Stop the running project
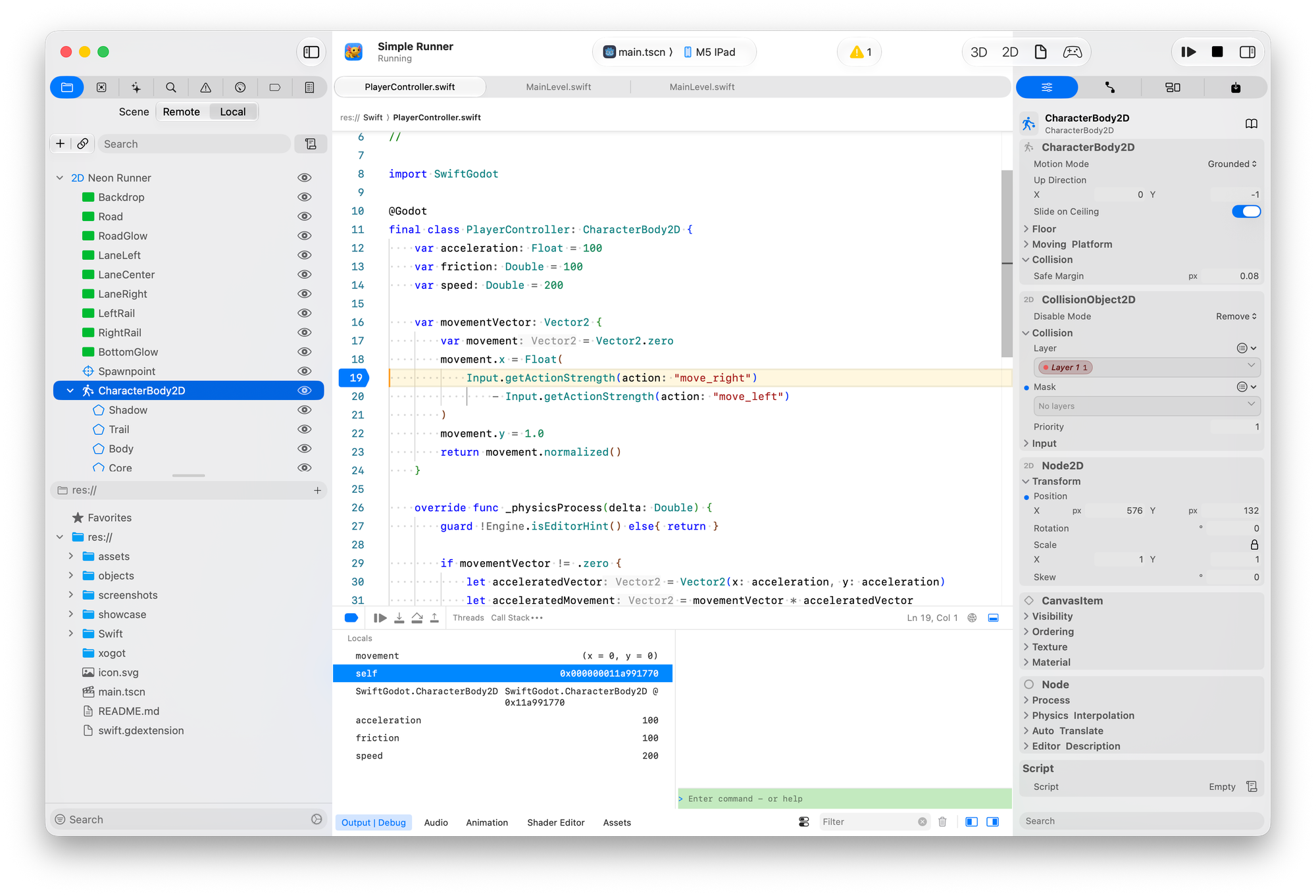Image resolution: width=1316 pixels, height=896 pixels. (x=1217, y=52)
